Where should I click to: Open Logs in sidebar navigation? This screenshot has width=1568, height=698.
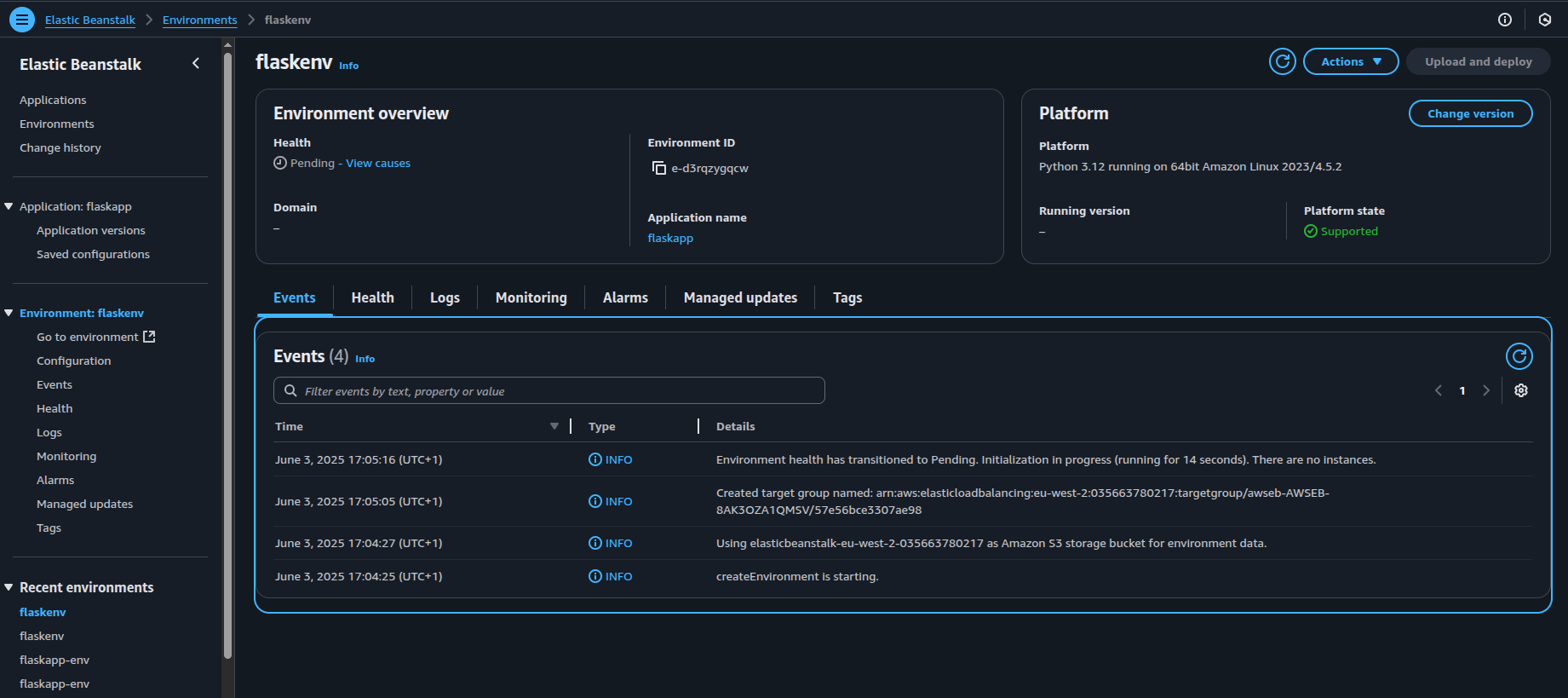49,432
